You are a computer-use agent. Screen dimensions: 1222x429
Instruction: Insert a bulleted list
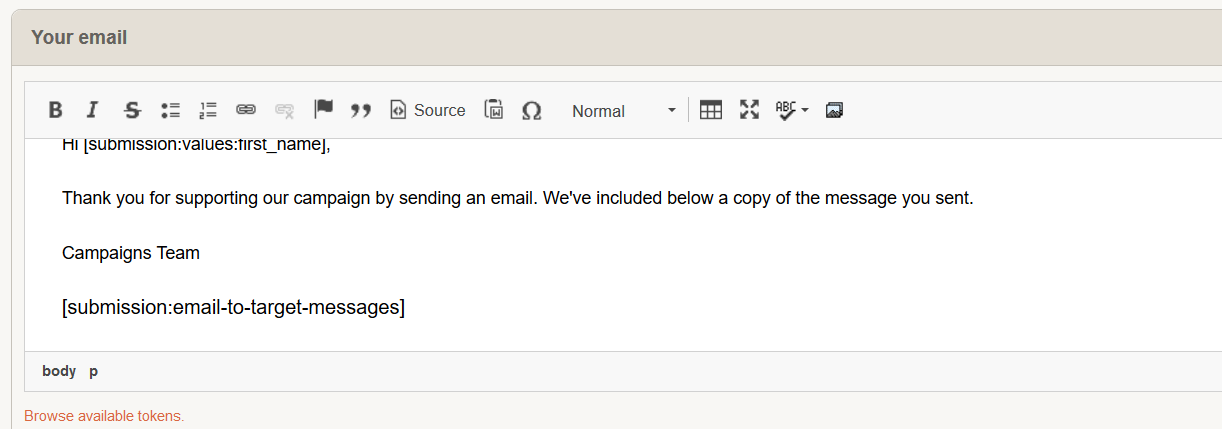(170, 110)
